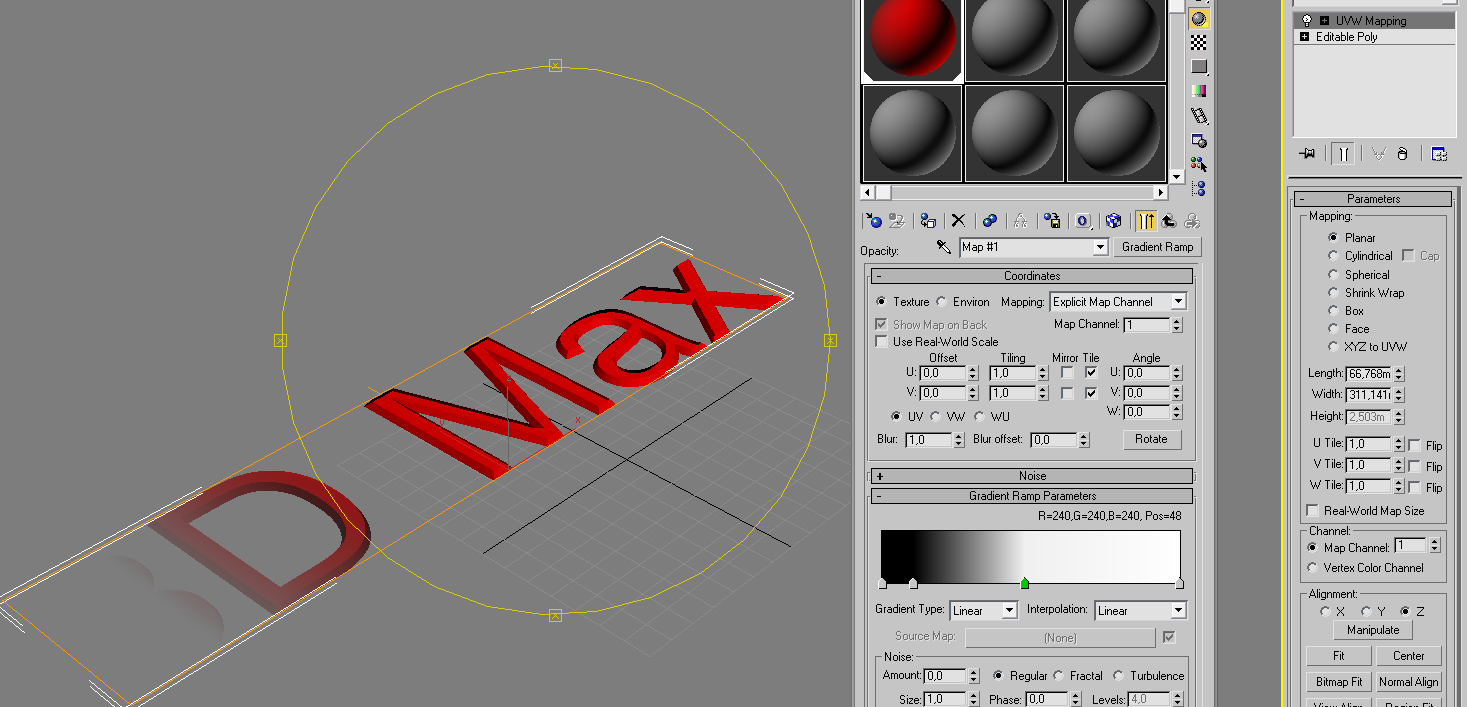Toggle the V Mirror checkbox
Viewport: 1467px width, 707px height.
[1067, 394]
